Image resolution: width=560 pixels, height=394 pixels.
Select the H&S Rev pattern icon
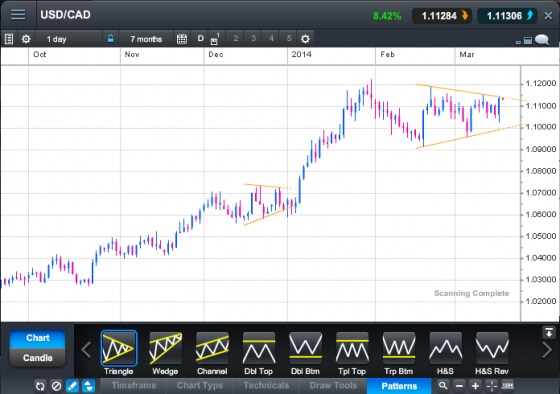click(492, 348)
